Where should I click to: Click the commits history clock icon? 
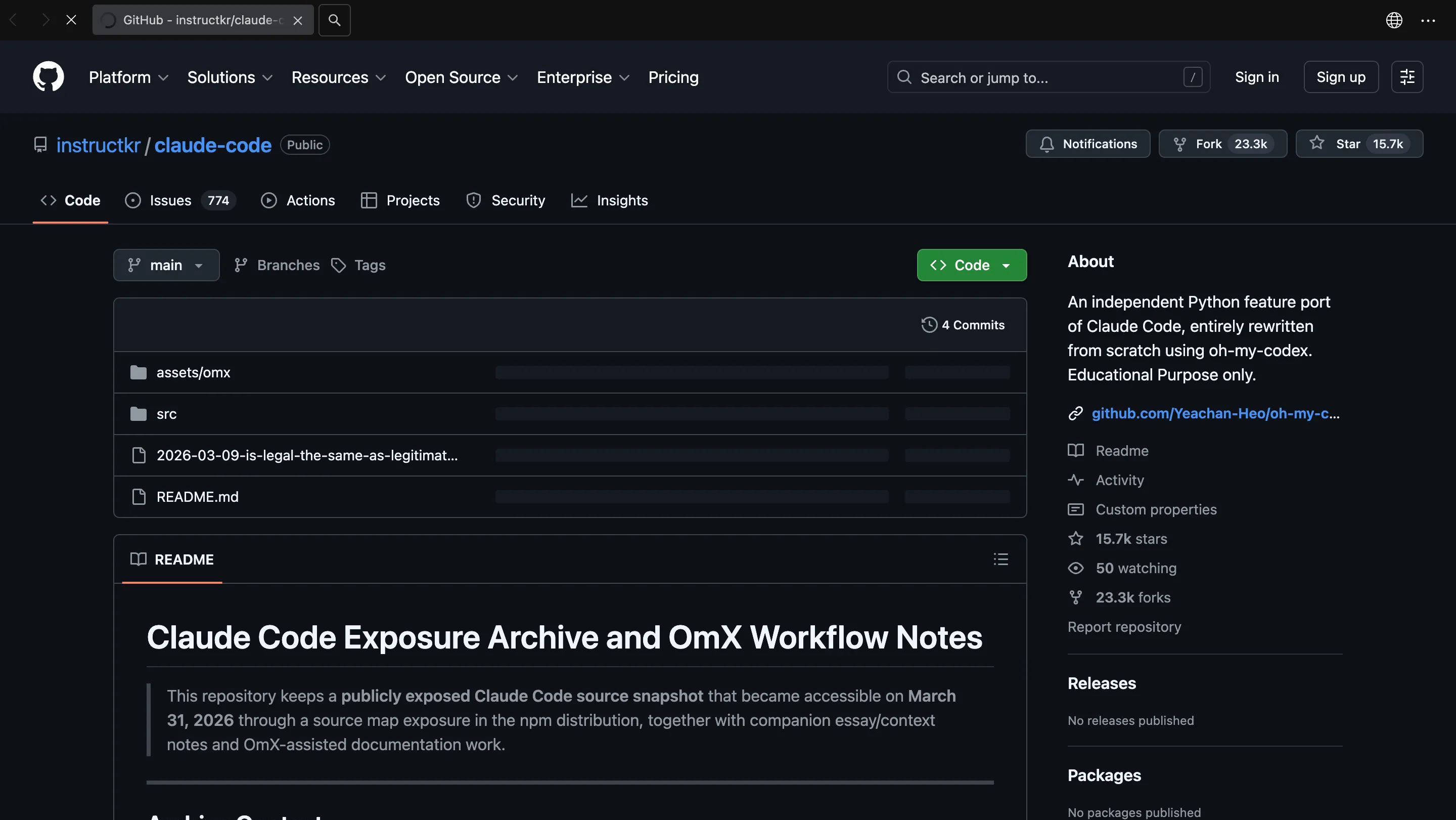pyautogui.click(x=929, y=325)
